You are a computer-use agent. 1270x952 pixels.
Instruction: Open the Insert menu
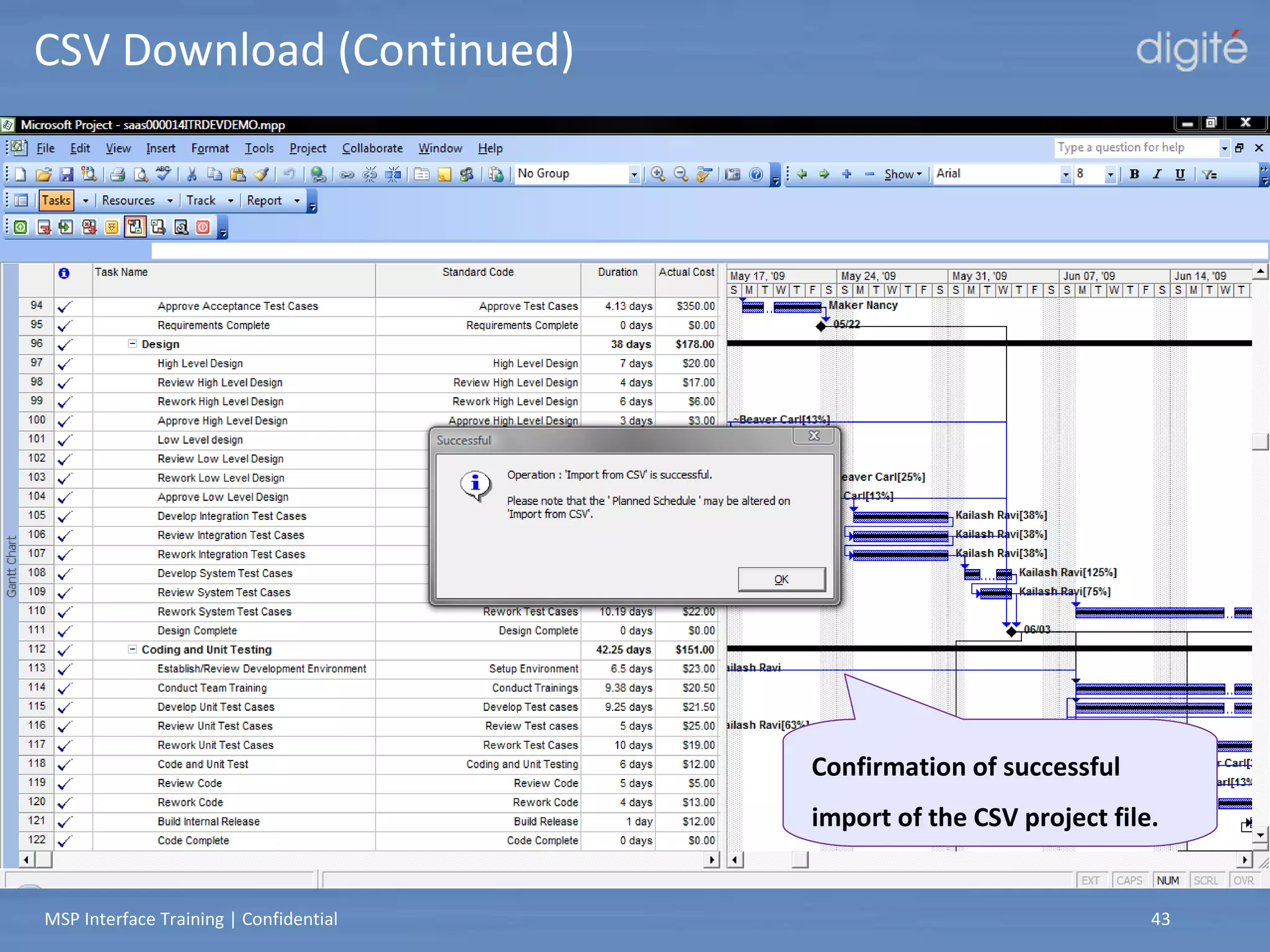pyautogui.click(x=161, y=148)
